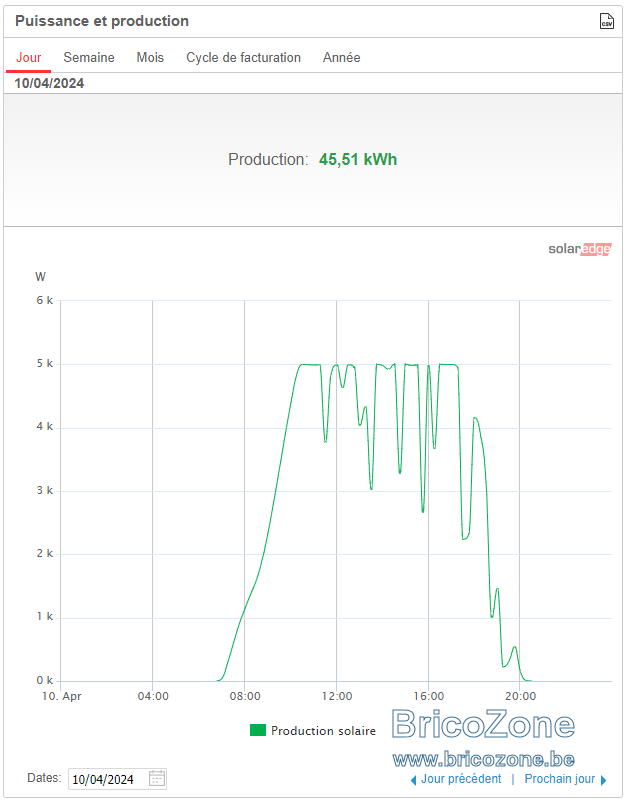Viewport: 628px width, 803px height.
Task: Switch to the Mois tab
Action: [150, 57]
